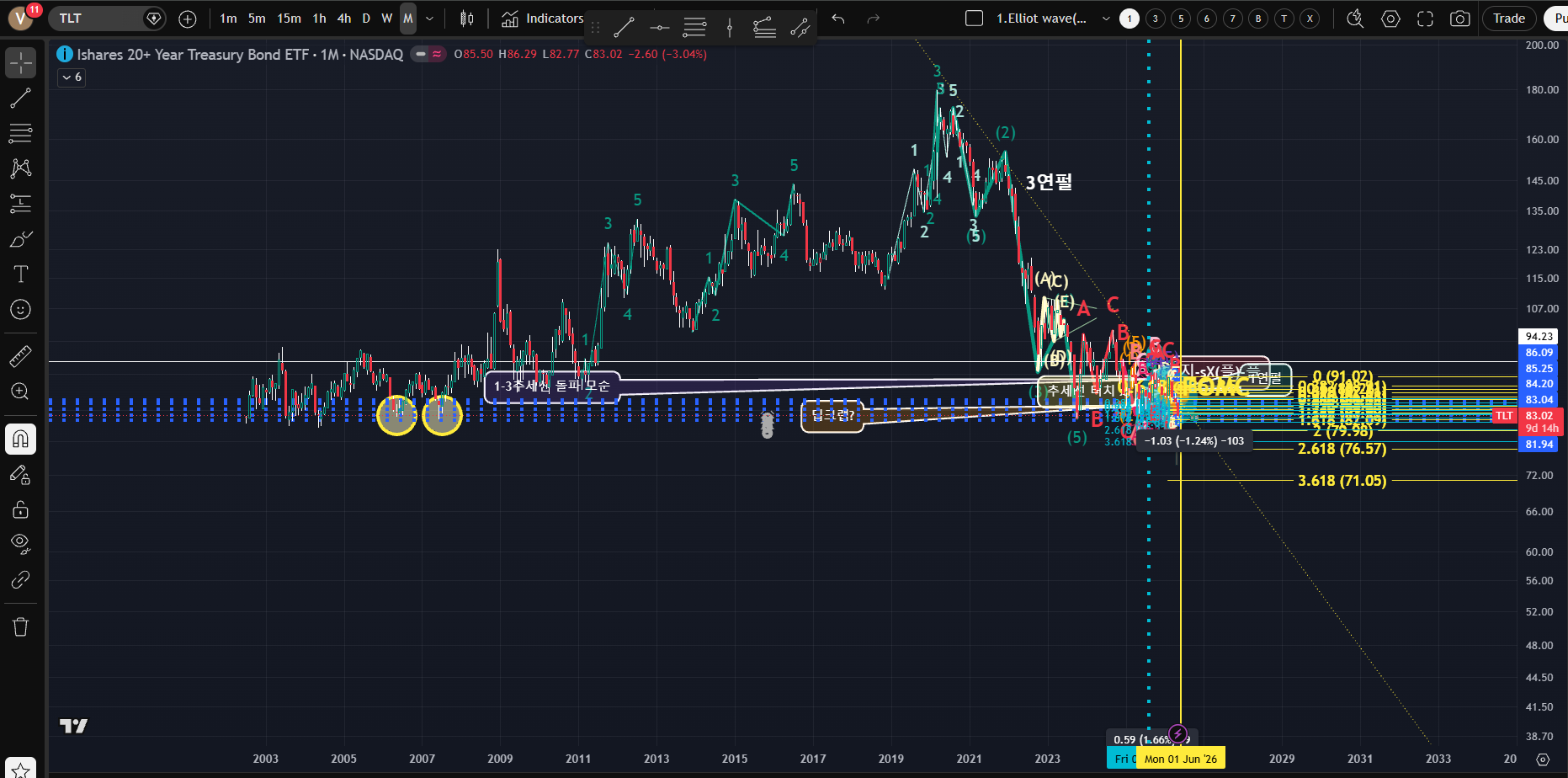
Task: Select favorite layout button T
Action: [x=1284, y=19]
